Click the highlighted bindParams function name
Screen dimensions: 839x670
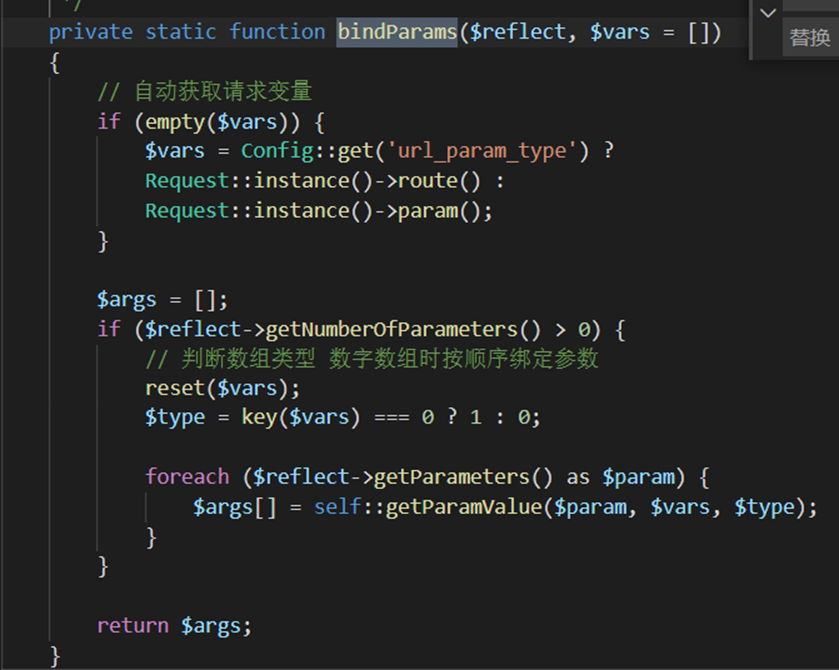coord(397,32)
